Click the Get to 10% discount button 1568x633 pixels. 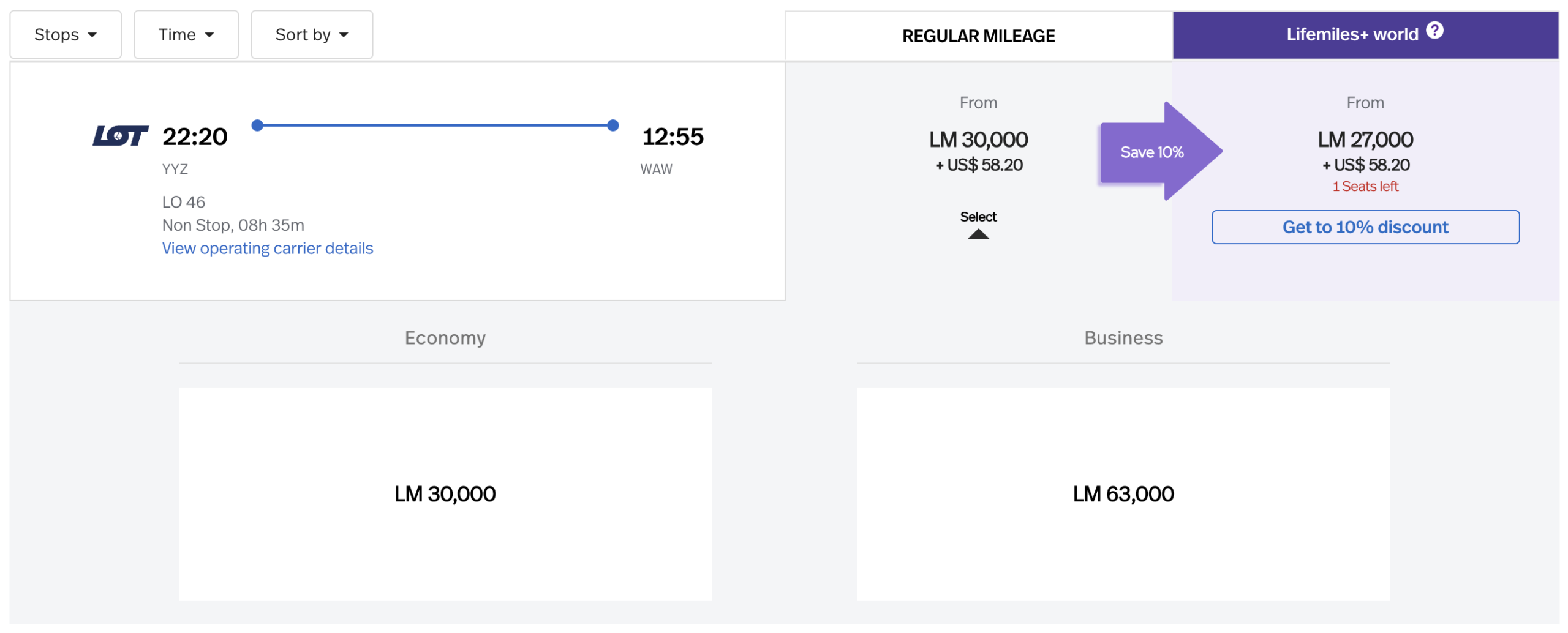click(1365, 227)
